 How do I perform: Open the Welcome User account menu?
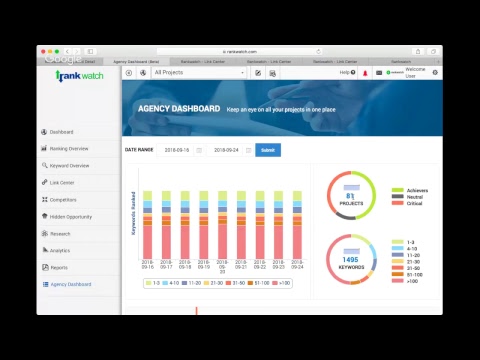(415, 72)
